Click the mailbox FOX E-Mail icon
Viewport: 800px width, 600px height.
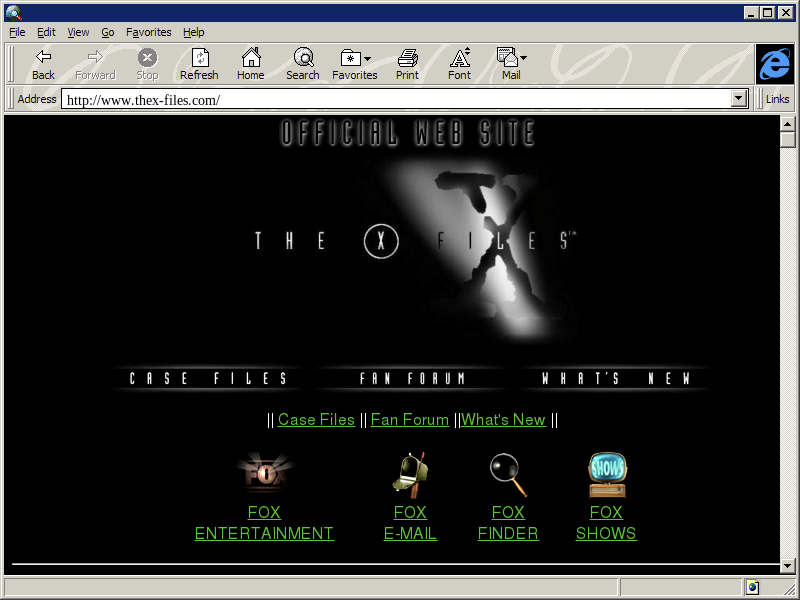(x=410, y=474)
